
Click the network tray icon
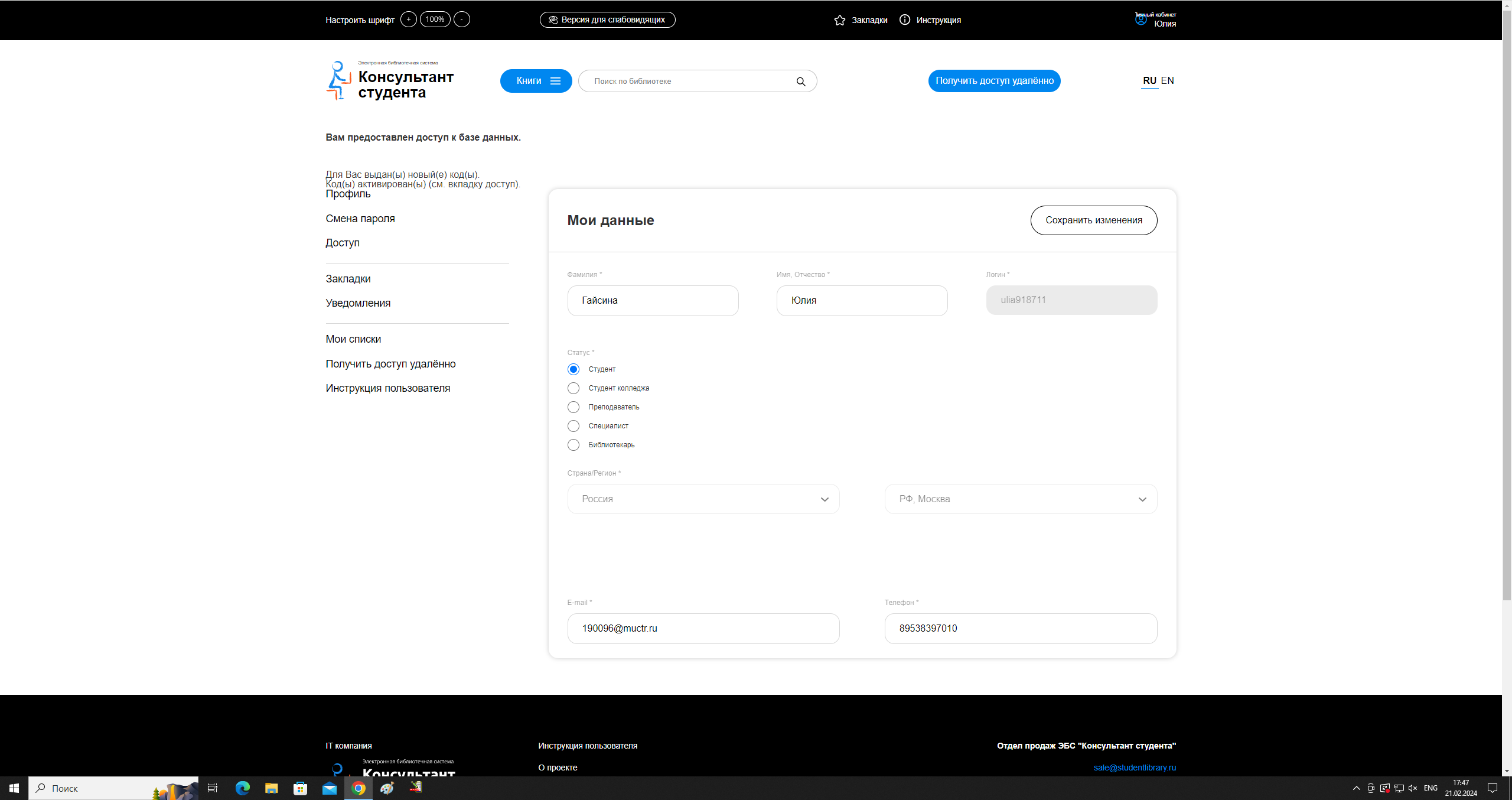[x=1399, y=788]
